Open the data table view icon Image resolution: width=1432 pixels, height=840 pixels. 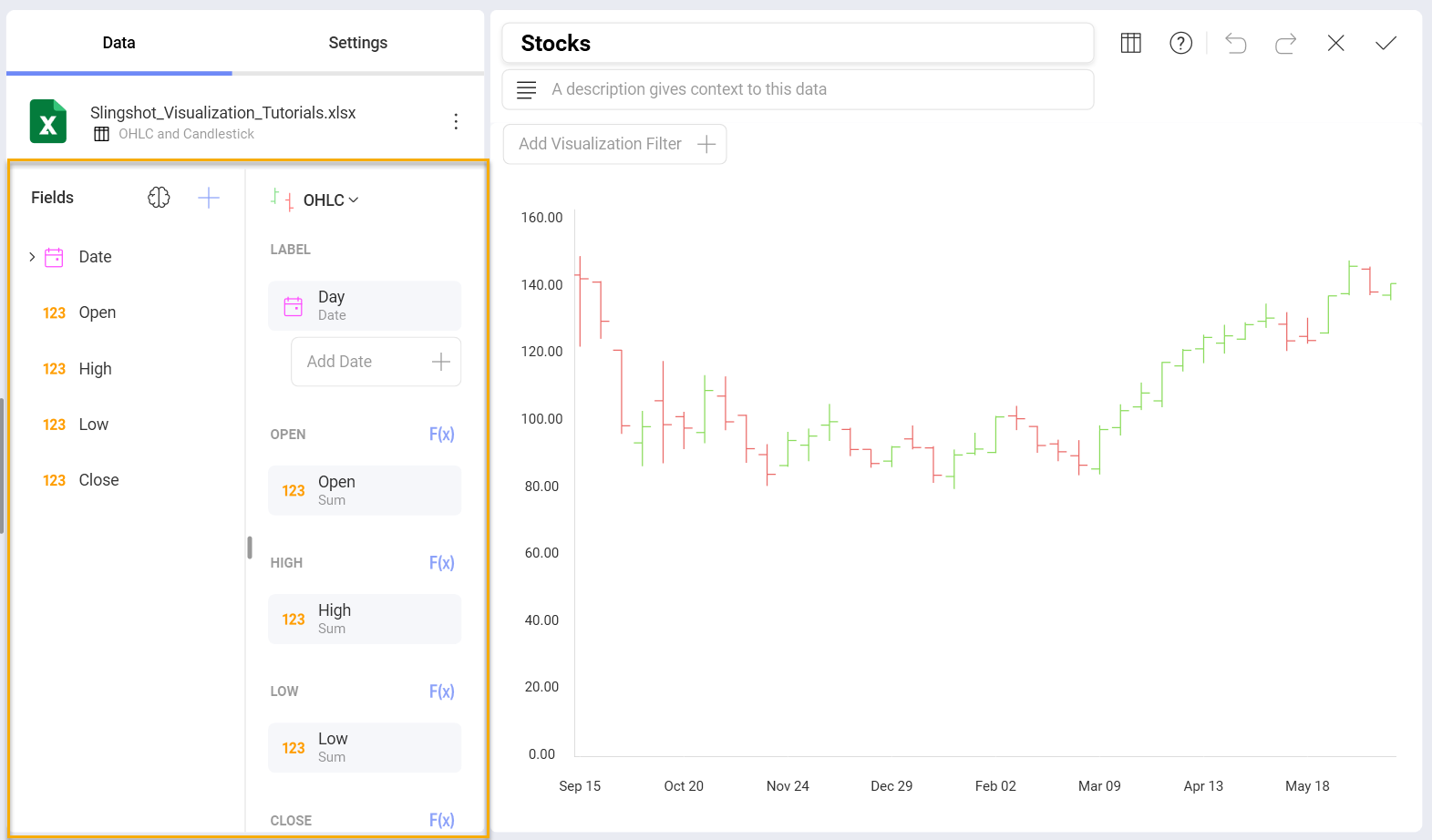(x=1130, y=43)
